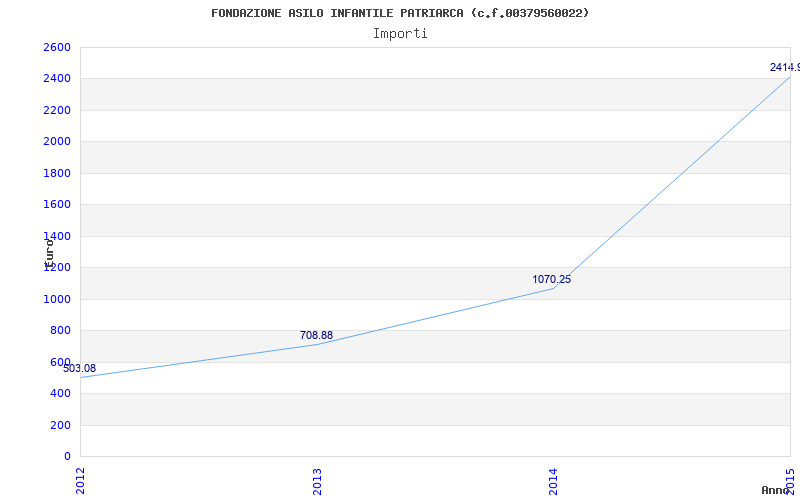Click the 400 y-axis tick label
This screenshot has width=800, height=500.
60,393
